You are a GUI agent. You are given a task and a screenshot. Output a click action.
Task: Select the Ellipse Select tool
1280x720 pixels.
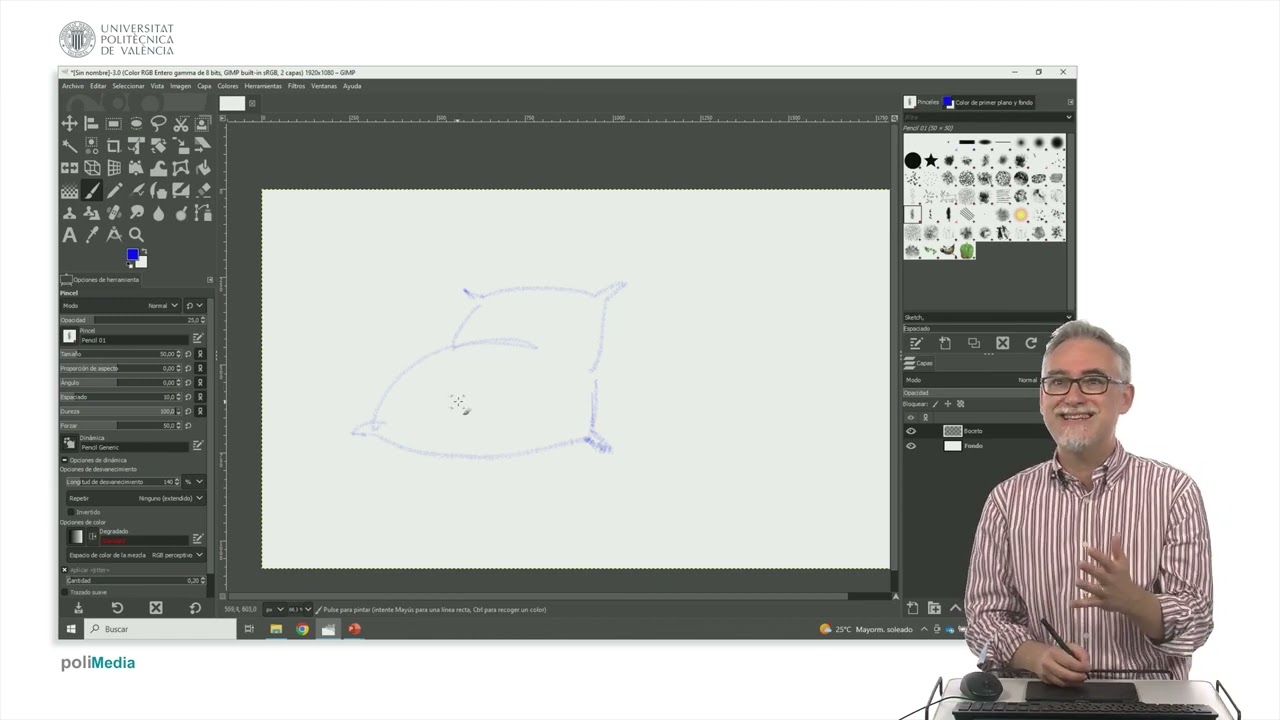136,124
